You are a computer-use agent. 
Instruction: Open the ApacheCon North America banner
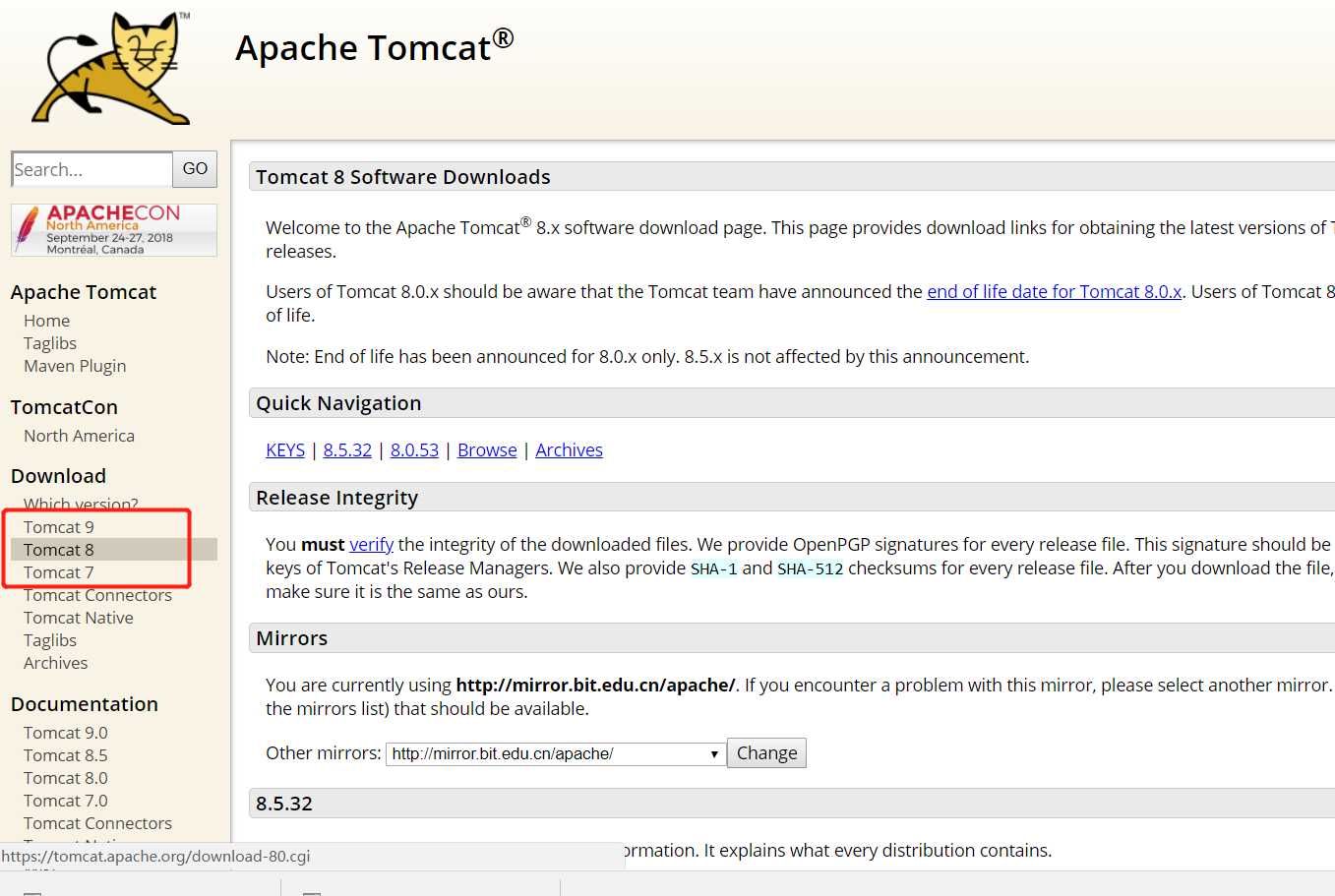(x=114, y=230)
